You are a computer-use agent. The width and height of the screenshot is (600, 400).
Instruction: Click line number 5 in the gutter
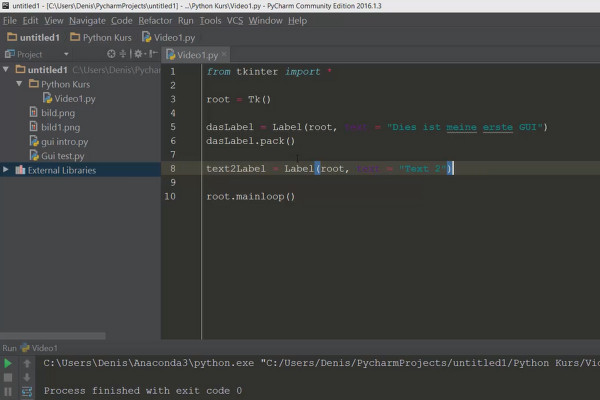(x=173, y=127)
